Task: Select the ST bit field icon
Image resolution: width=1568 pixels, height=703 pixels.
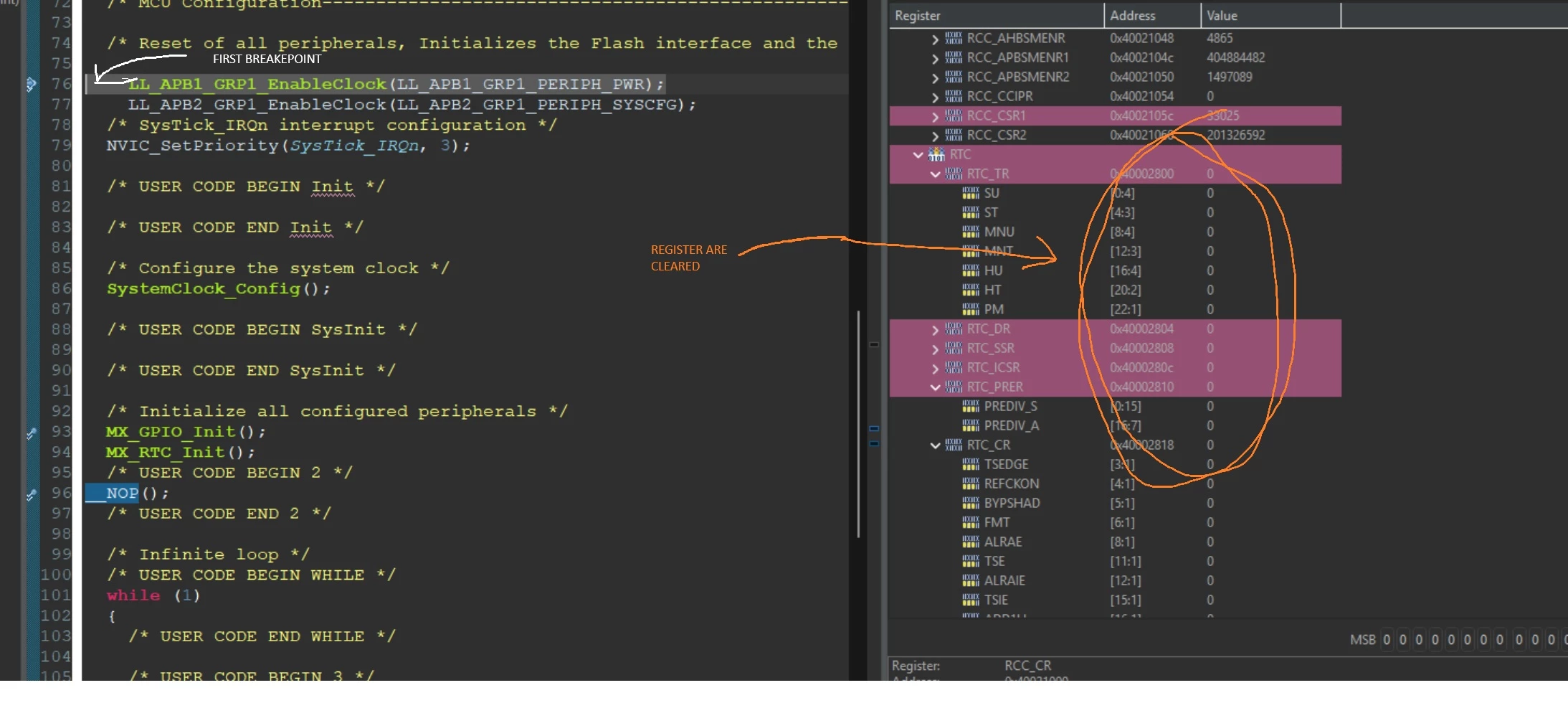Action: point(971,212)
